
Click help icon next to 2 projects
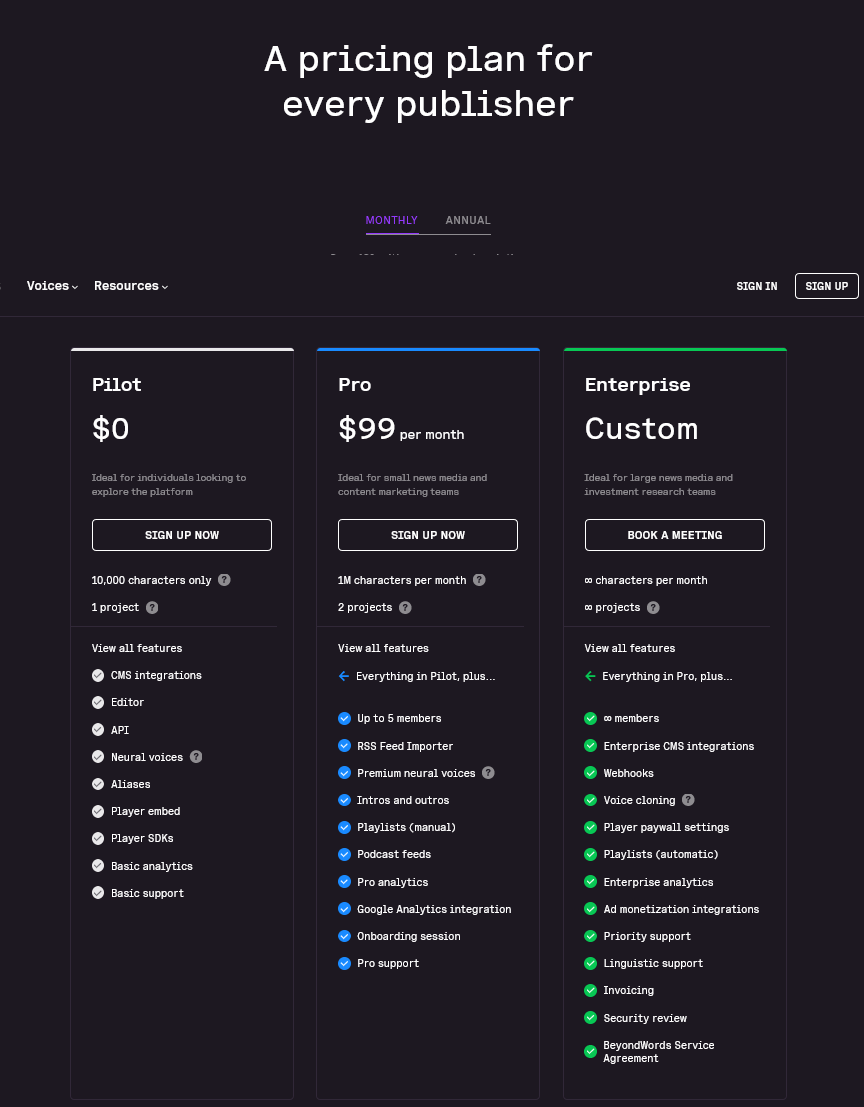[x=405, y=607]
